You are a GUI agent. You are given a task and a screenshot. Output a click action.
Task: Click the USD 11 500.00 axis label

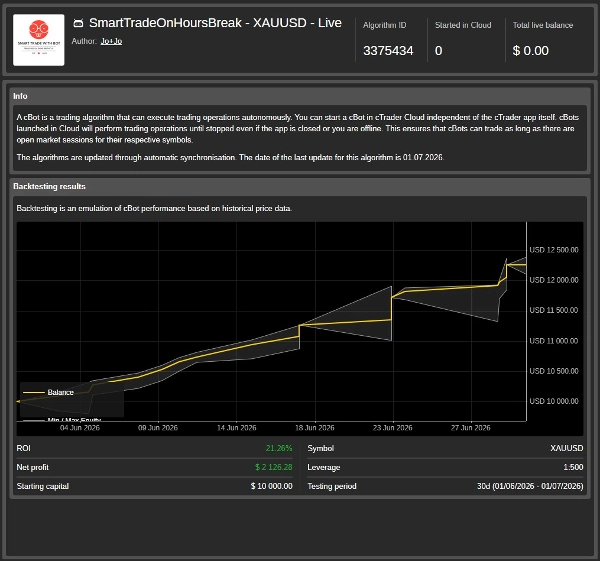tap(554, 310)
